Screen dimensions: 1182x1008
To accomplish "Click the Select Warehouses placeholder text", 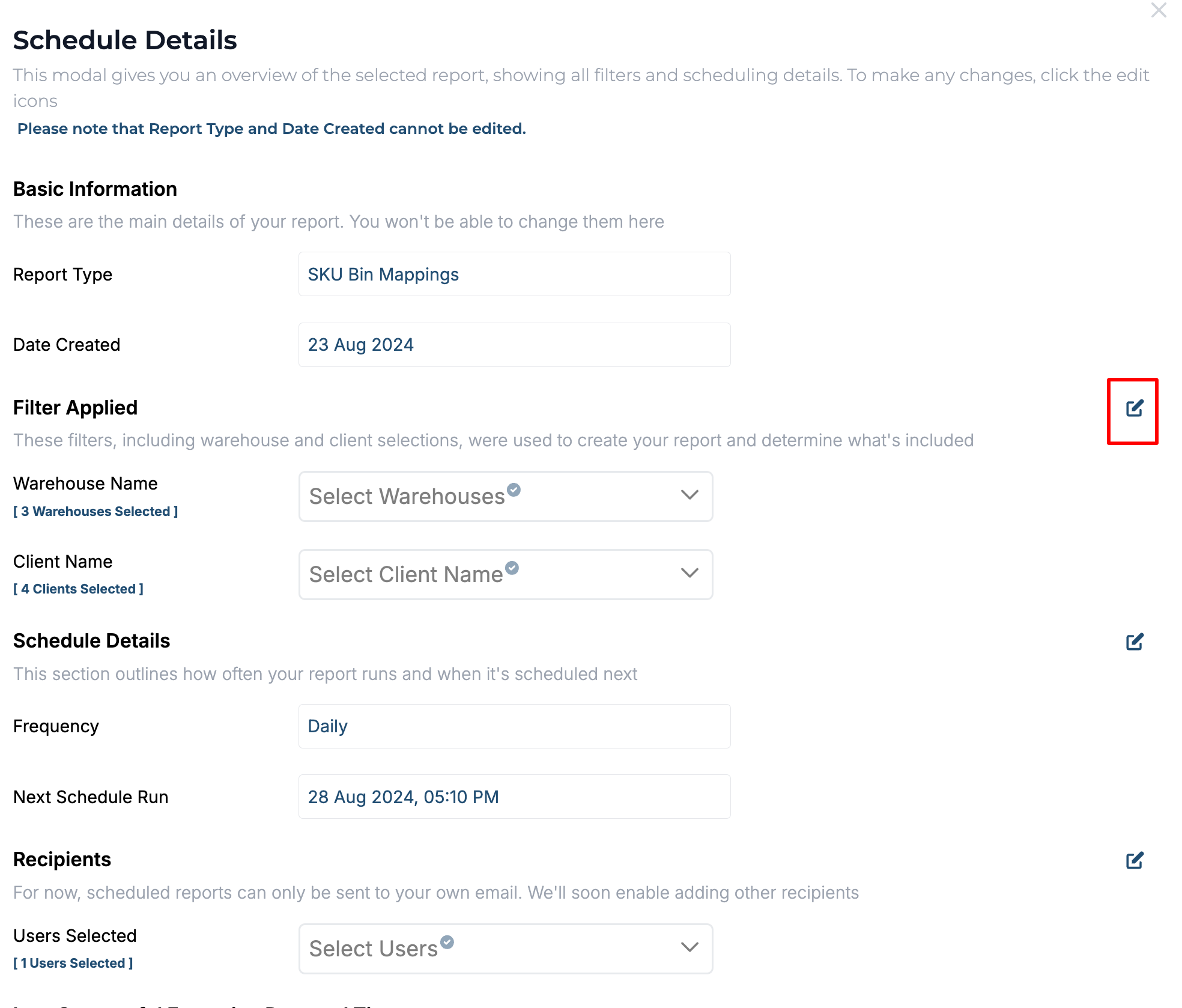I will point(407,496).
